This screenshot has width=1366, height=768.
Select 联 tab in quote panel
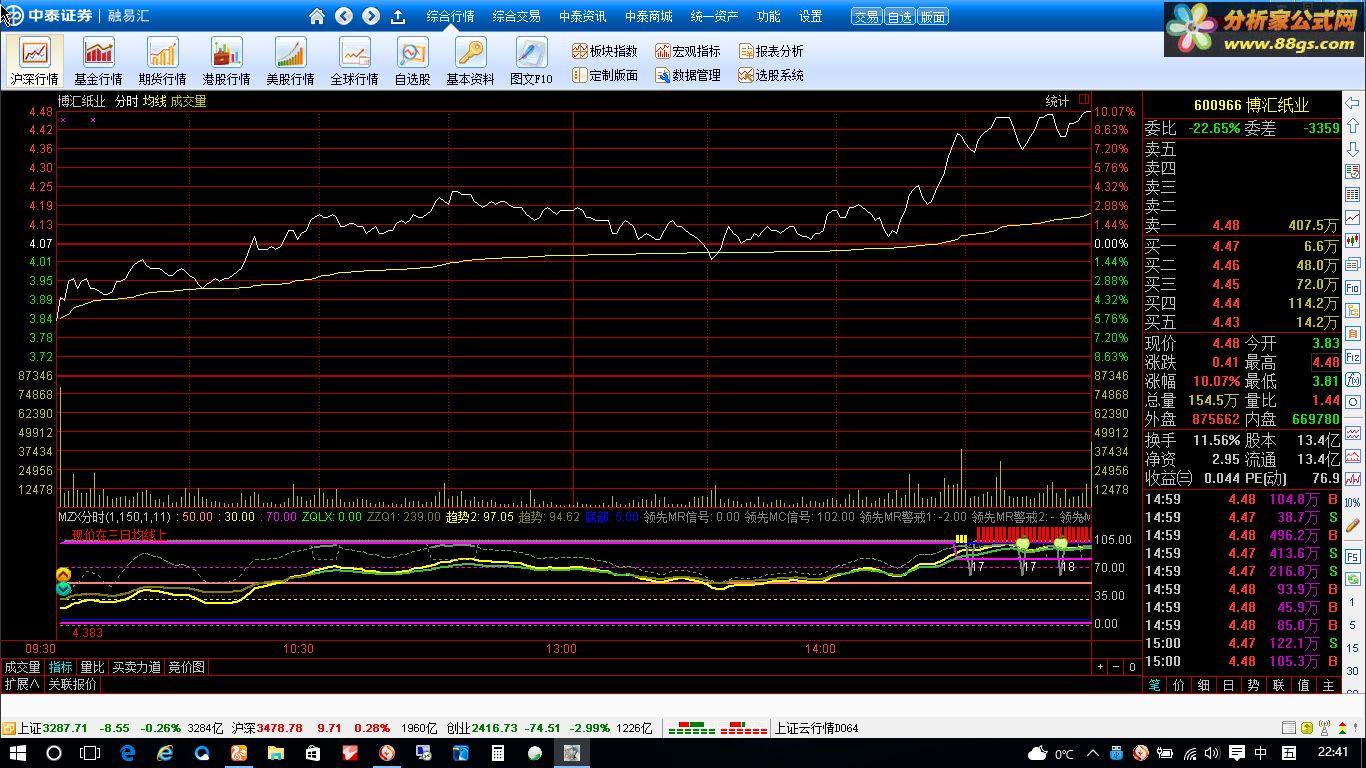(1278, 685)
